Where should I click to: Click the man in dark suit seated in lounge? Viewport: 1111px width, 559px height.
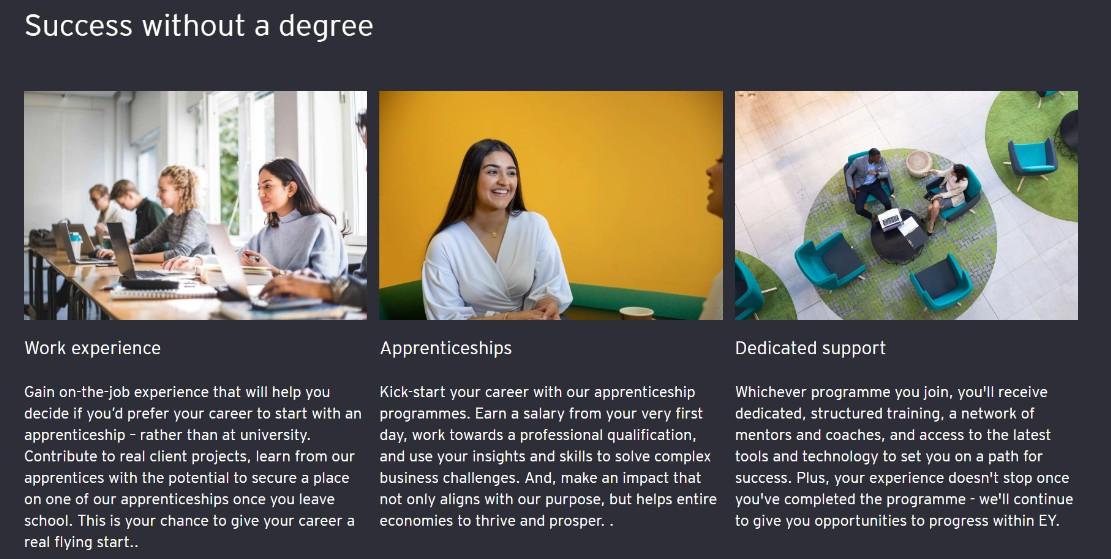[x=868, y=180]
